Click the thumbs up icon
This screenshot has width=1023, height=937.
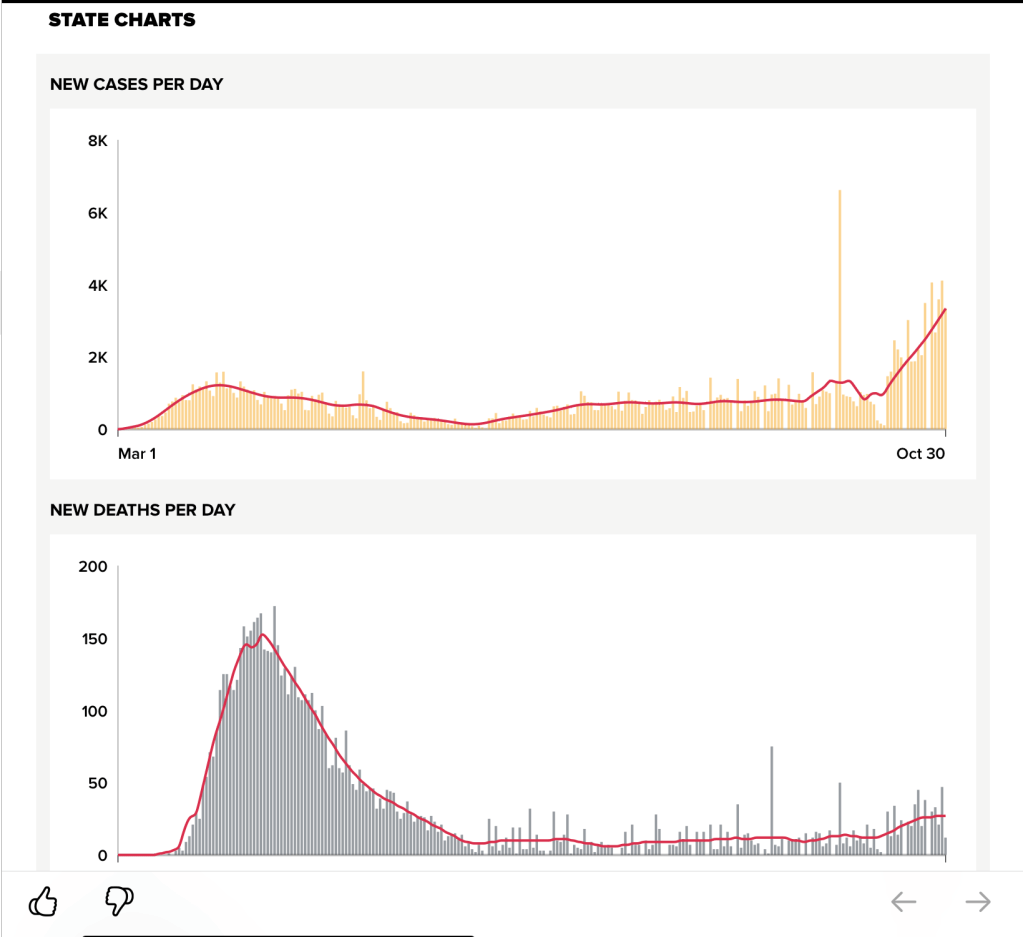click(43, 902)
